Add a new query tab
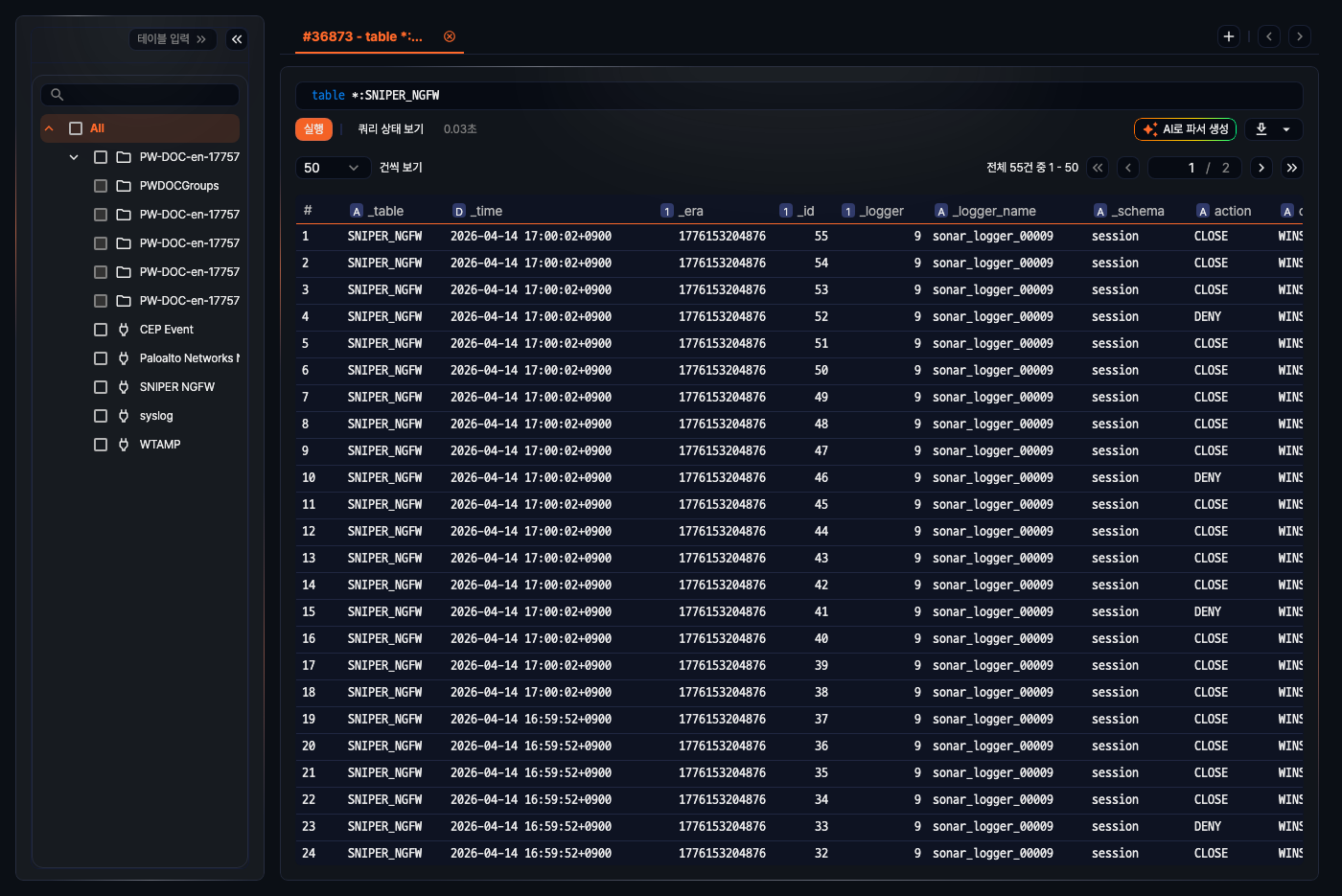This screenshot has width=1342, height=896. 1228,36
